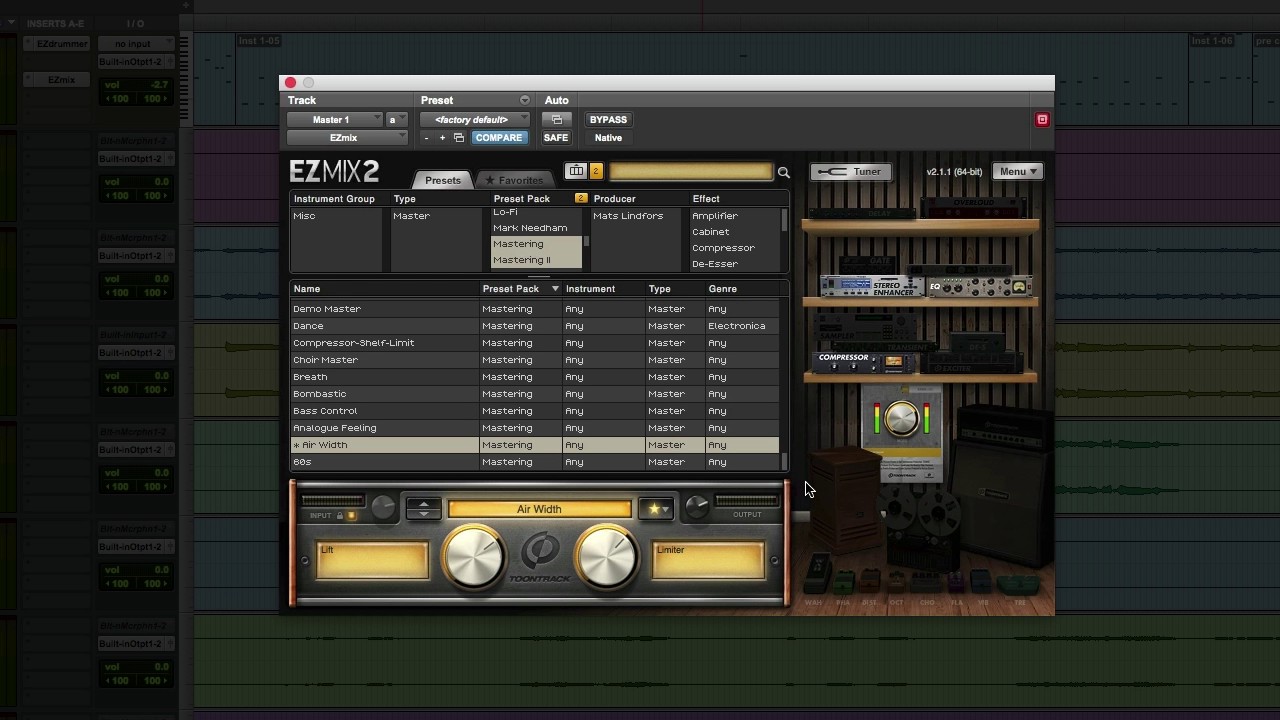This screenshot has height=720, width=1280.
Task: Open the Master 1 track selector dropdown
Action: click(335, 120)
